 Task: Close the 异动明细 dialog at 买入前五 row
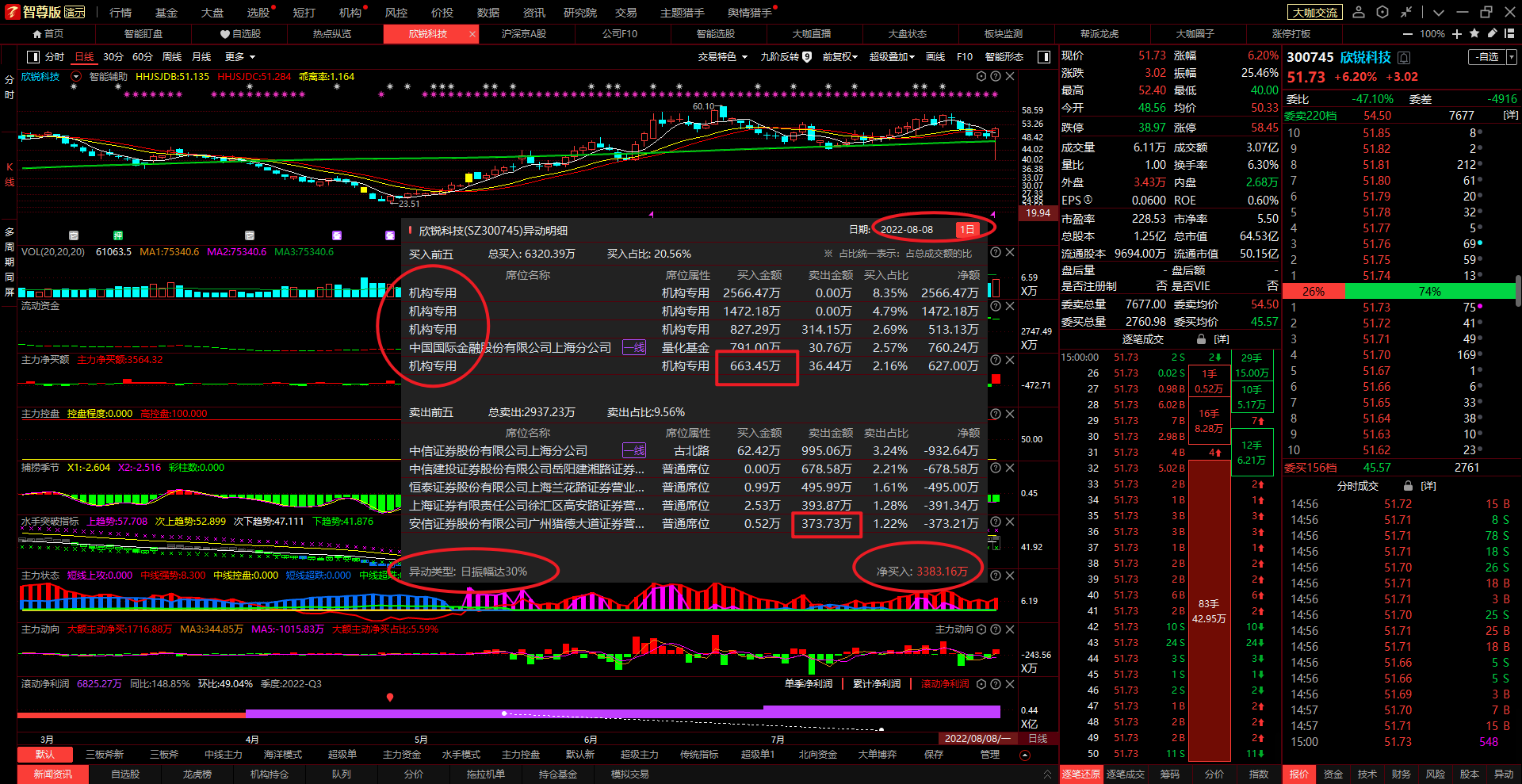[1010, 252]
